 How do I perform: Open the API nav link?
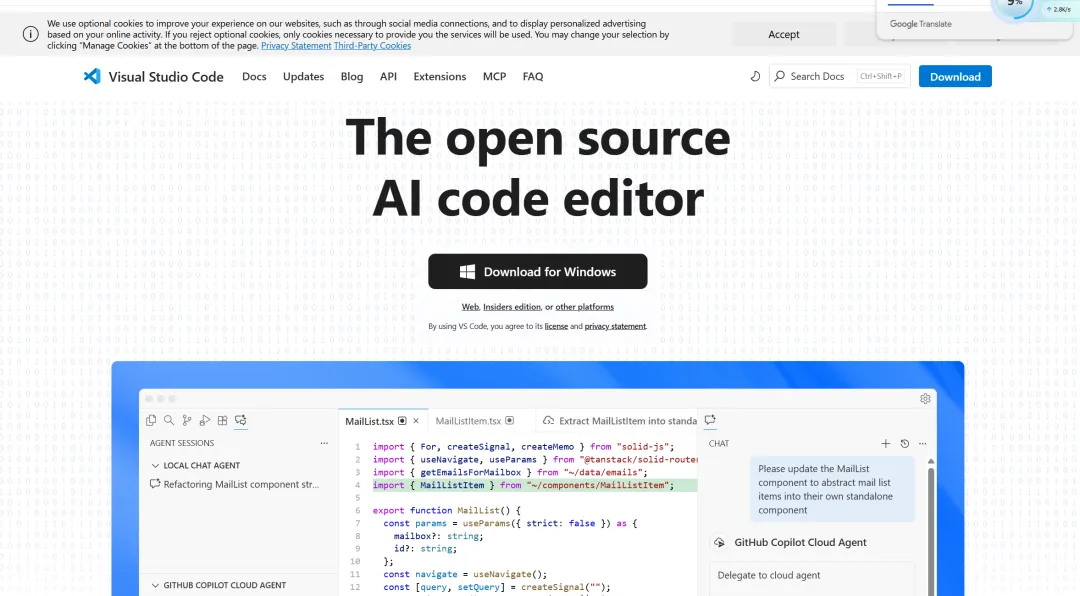(x=388, y=76)
